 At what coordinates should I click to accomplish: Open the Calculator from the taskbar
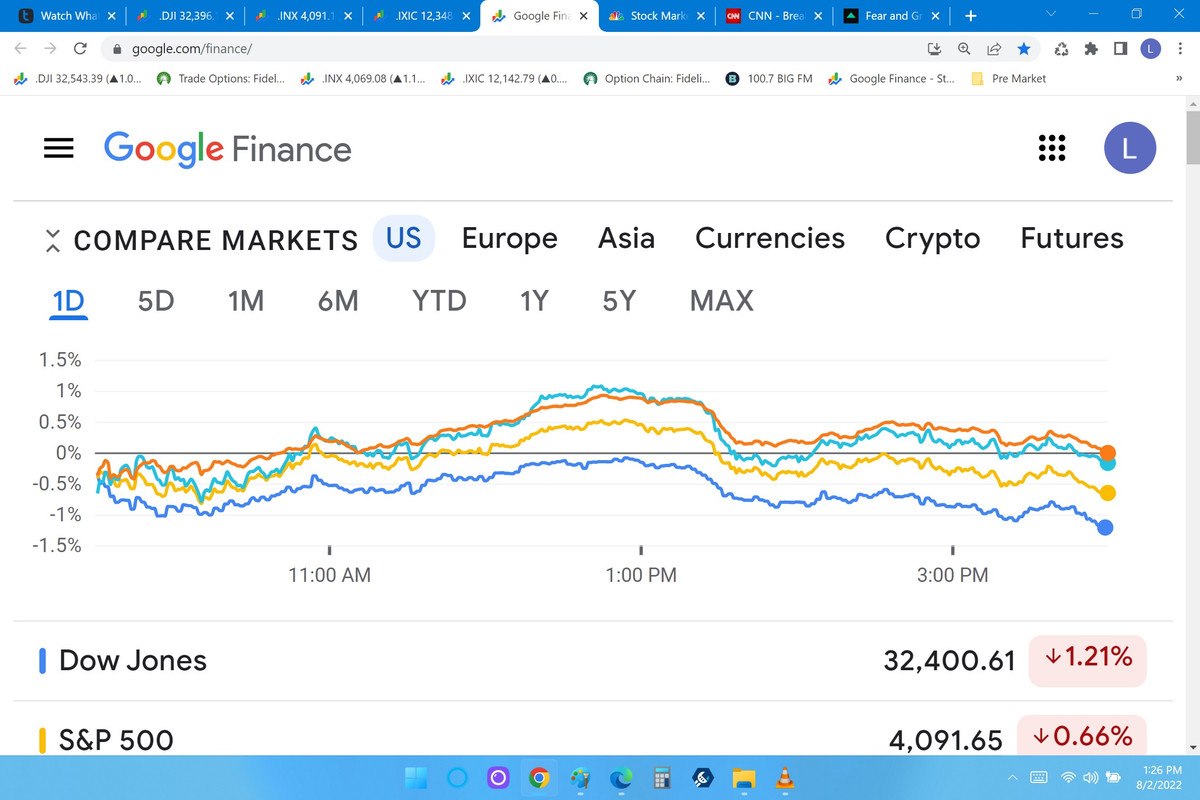660,777
